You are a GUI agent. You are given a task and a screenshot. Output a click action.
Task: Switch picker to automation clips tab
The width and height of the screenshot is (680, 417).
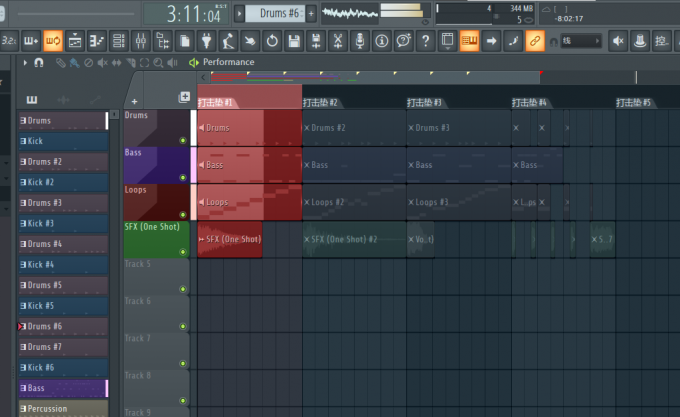[95, 100]
